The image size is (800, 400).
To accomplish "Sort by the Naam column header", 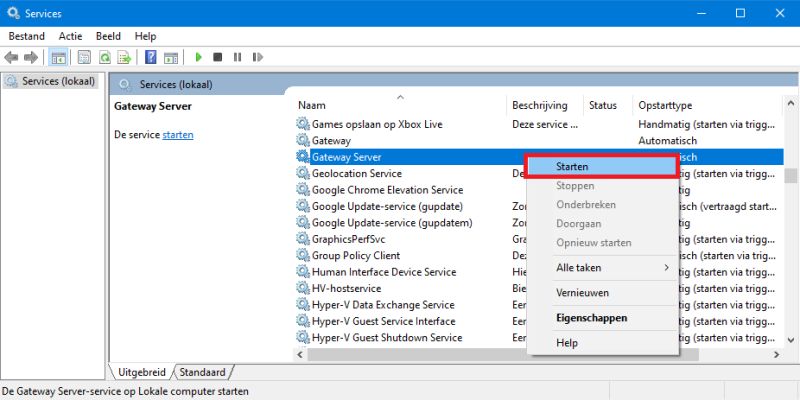I will click(x=401, y=105).
